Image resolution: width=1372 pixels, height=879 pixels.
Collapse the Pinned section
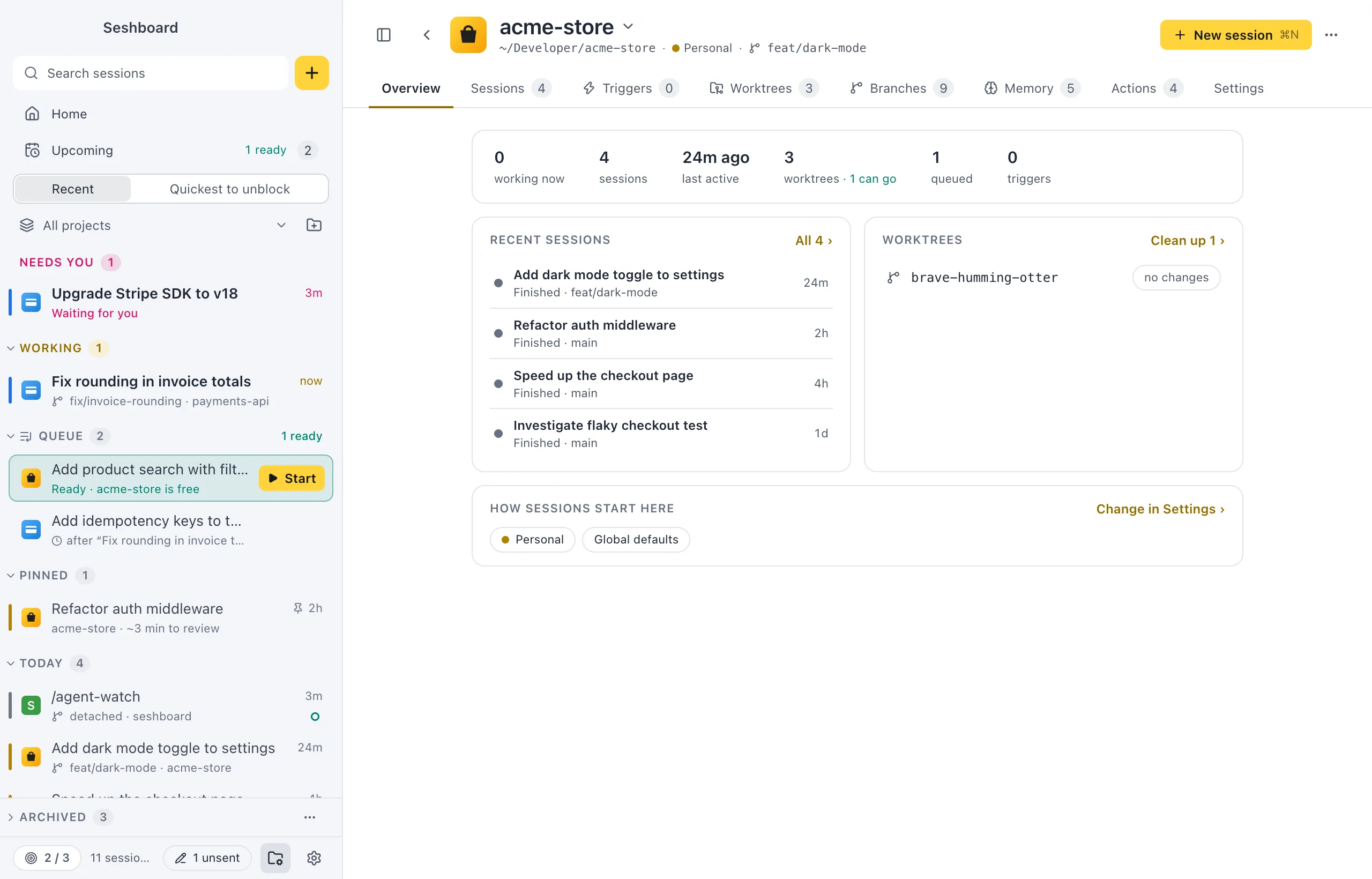coord(11,575)
